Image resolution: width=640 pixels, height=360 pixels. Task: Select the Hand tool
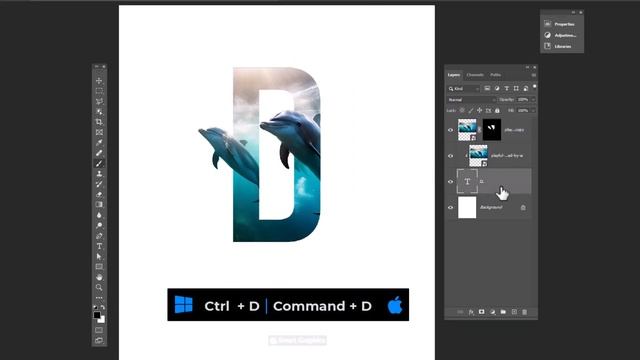pyautogui.click(x=99, y=277)
